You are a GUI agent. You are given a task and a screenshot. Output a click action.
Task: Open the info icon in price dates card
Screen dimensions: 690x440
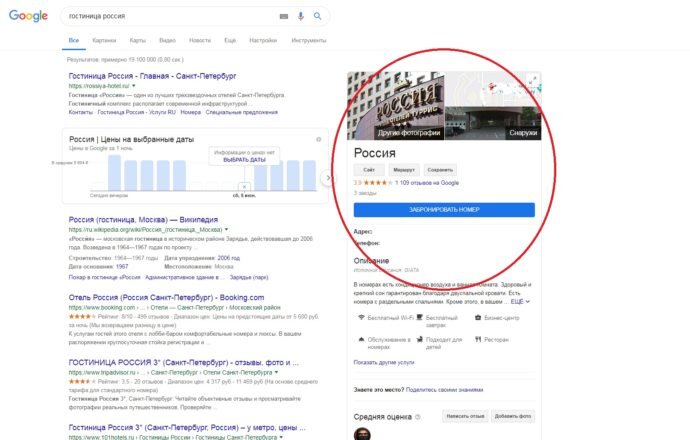tap(319, 139)
